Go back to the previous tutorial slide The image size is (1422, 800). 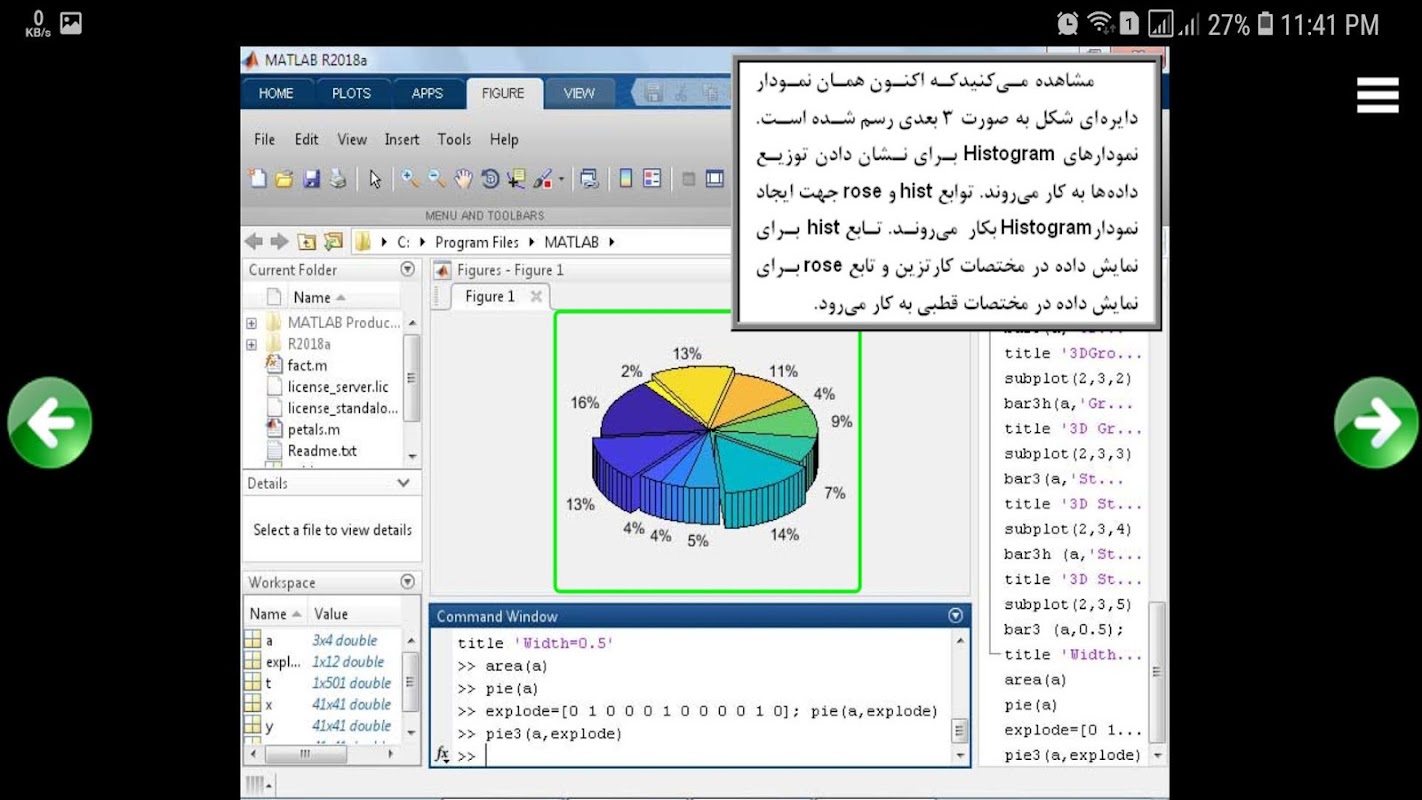pos(49,423)
